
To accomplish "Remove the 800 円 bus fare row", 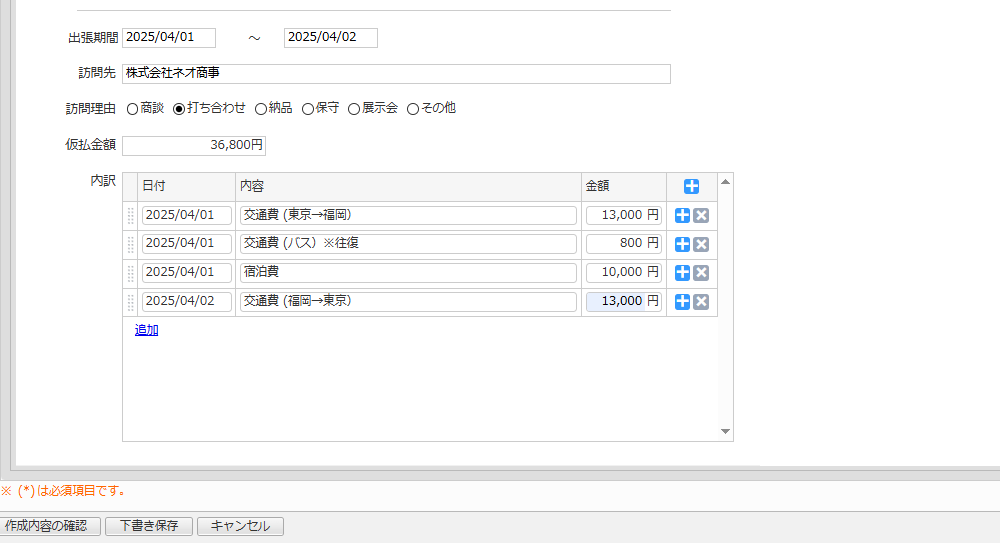I will [701, 244].
